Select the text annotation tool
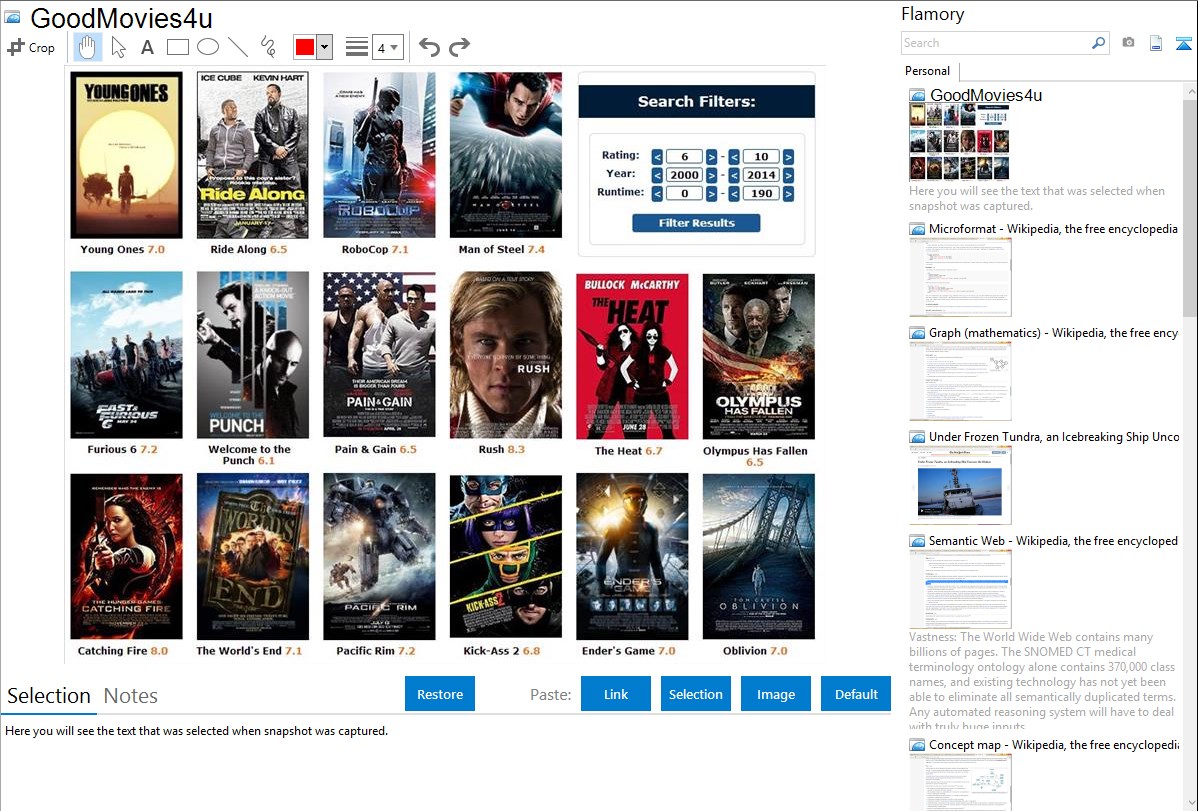The height and width of the screenshot is (811, 1198). (147, 47)
